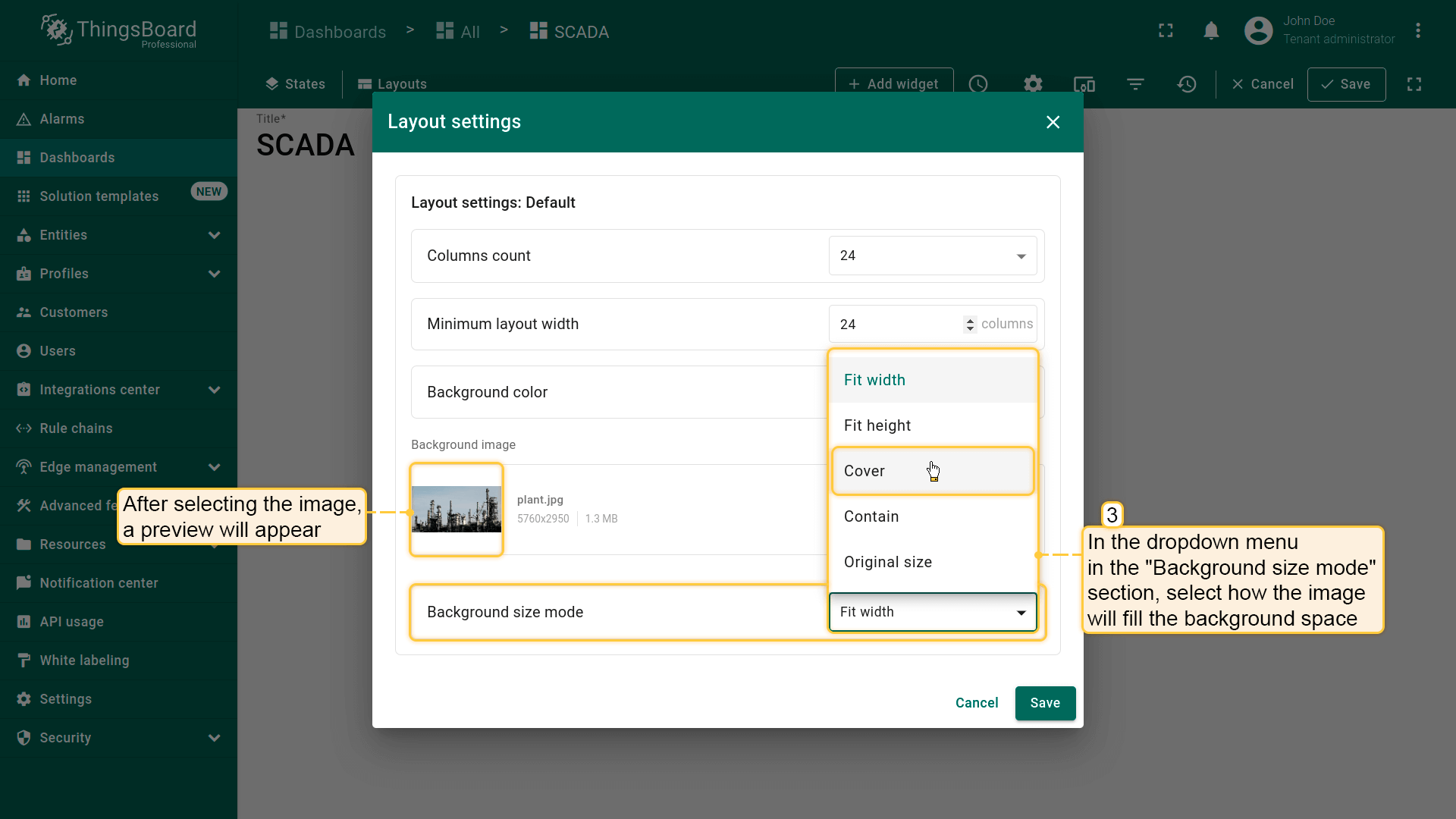
Task: Open the dashboard settings gear icon
Action: [1033, 84]
